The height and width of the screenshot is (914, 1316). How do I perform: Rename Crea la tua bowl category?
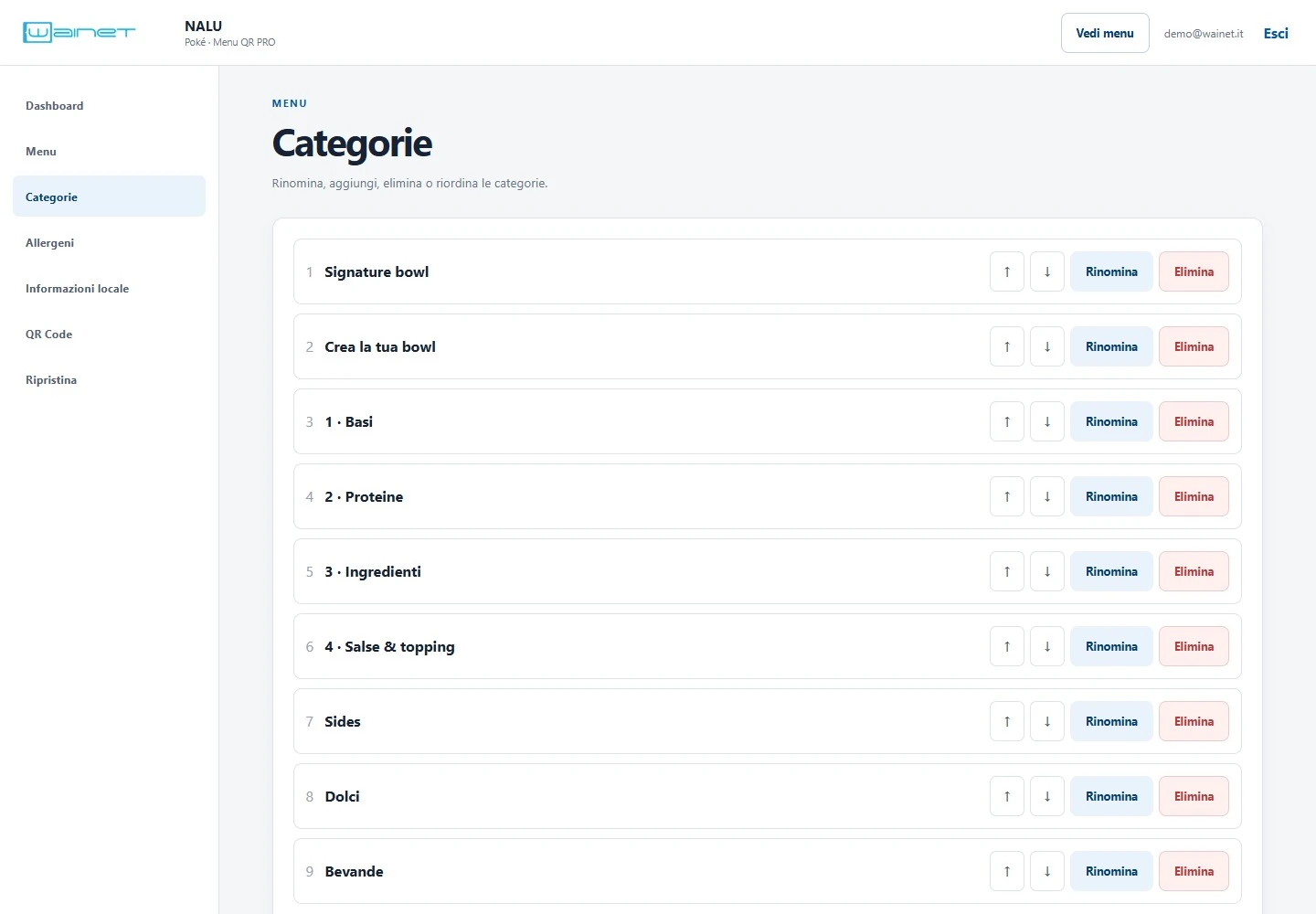pyautogui.click(x=1111, y=346)
